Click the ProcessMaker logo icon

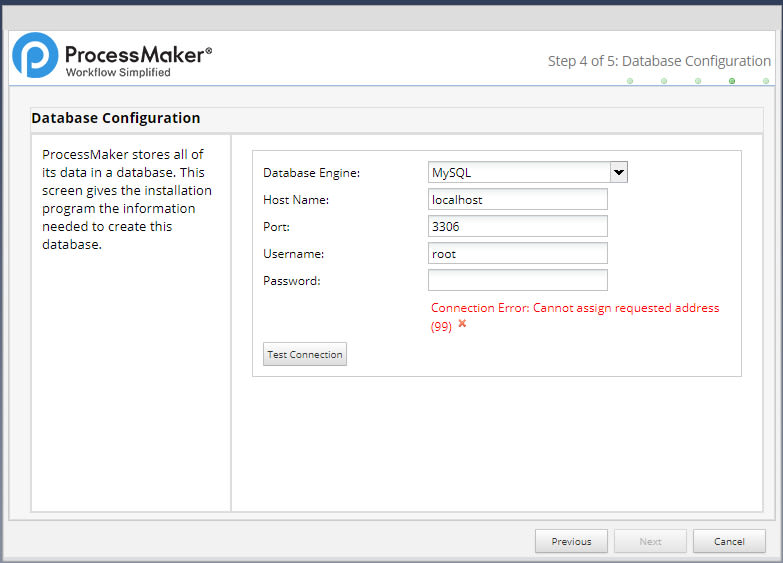click(x=35, y=55)
